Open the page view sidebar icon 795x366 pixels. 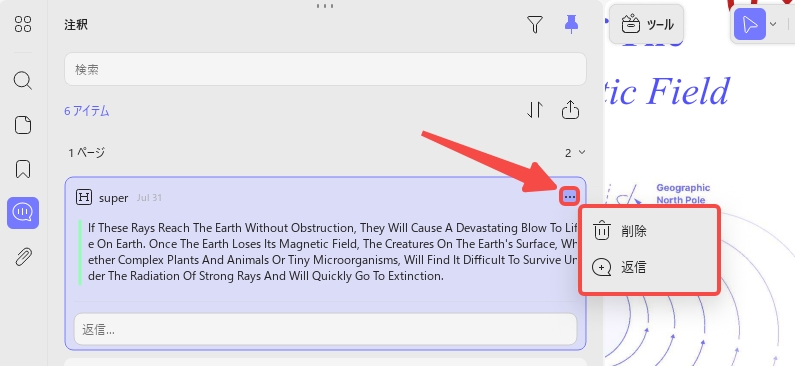tap(23, 125)
